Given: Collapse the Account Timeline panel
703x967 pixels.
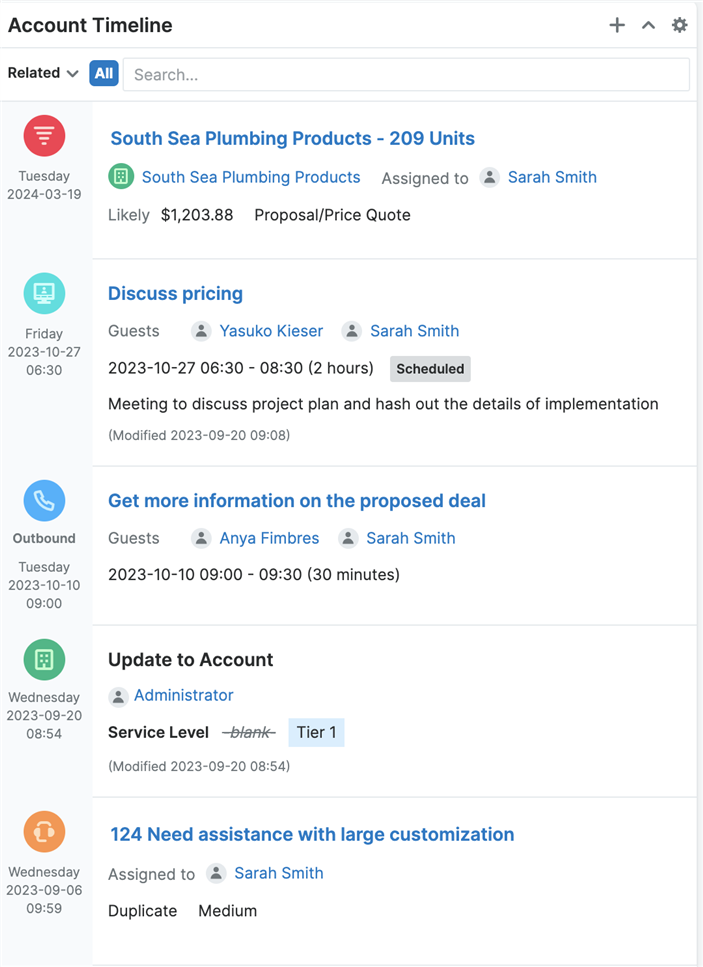Looking at the screenshot, I should pyautogui.click(x=648, y=25).
